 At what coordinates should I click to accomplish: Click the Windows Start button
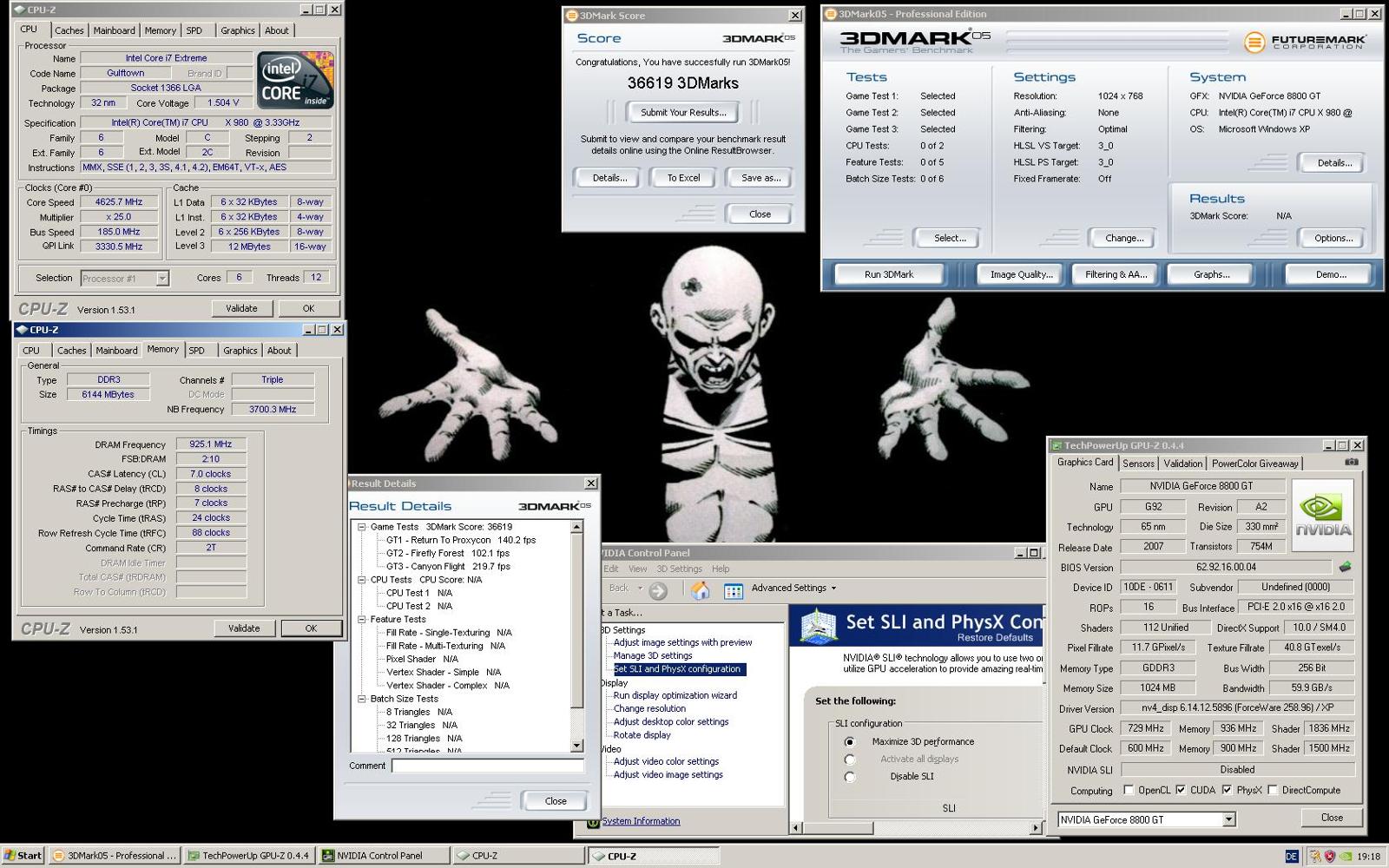(x=23, y=856)
